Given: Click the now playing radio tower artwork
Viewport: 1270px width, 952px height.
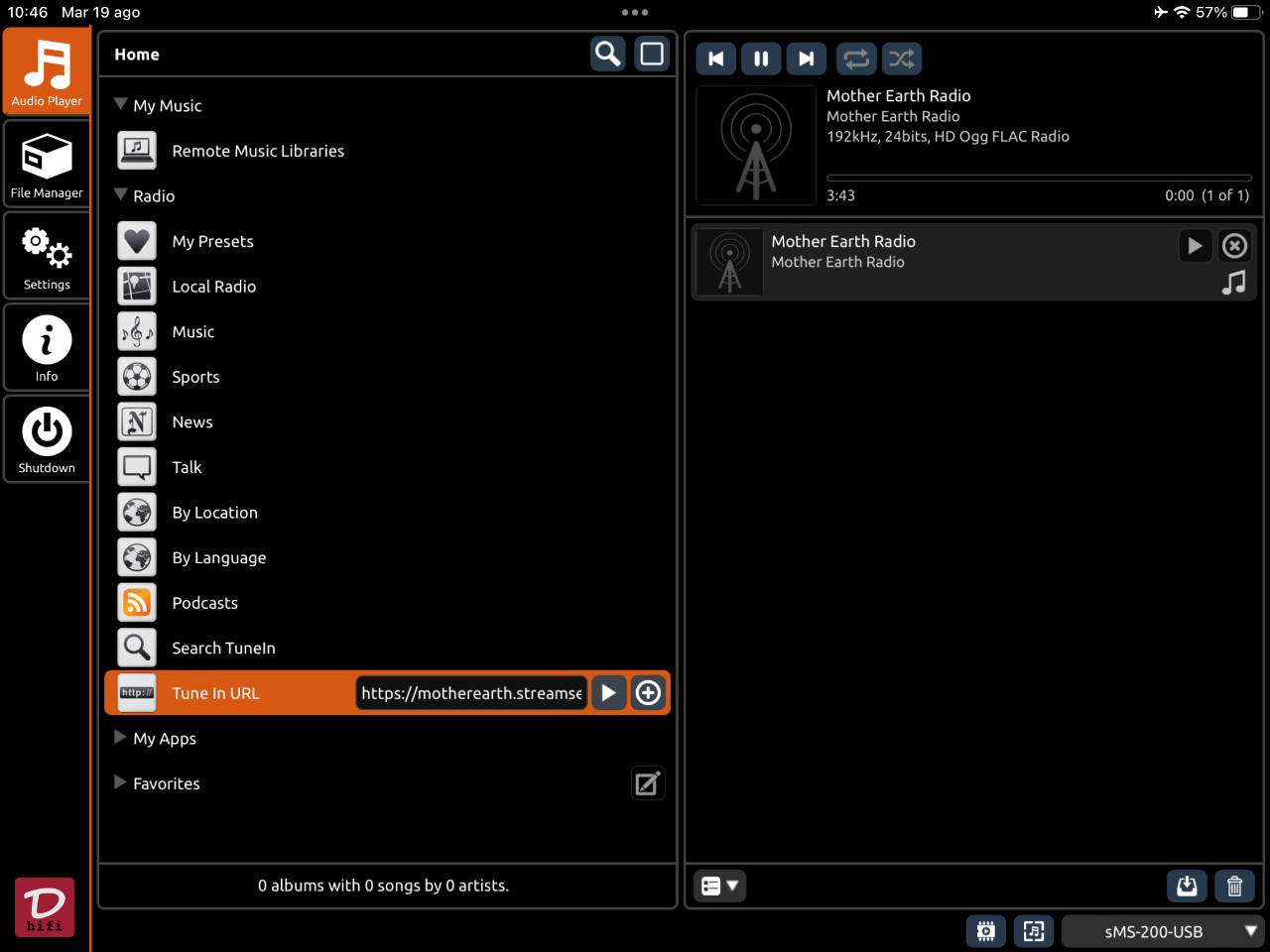Looking at the screenshot, I should tap(756, 145).
